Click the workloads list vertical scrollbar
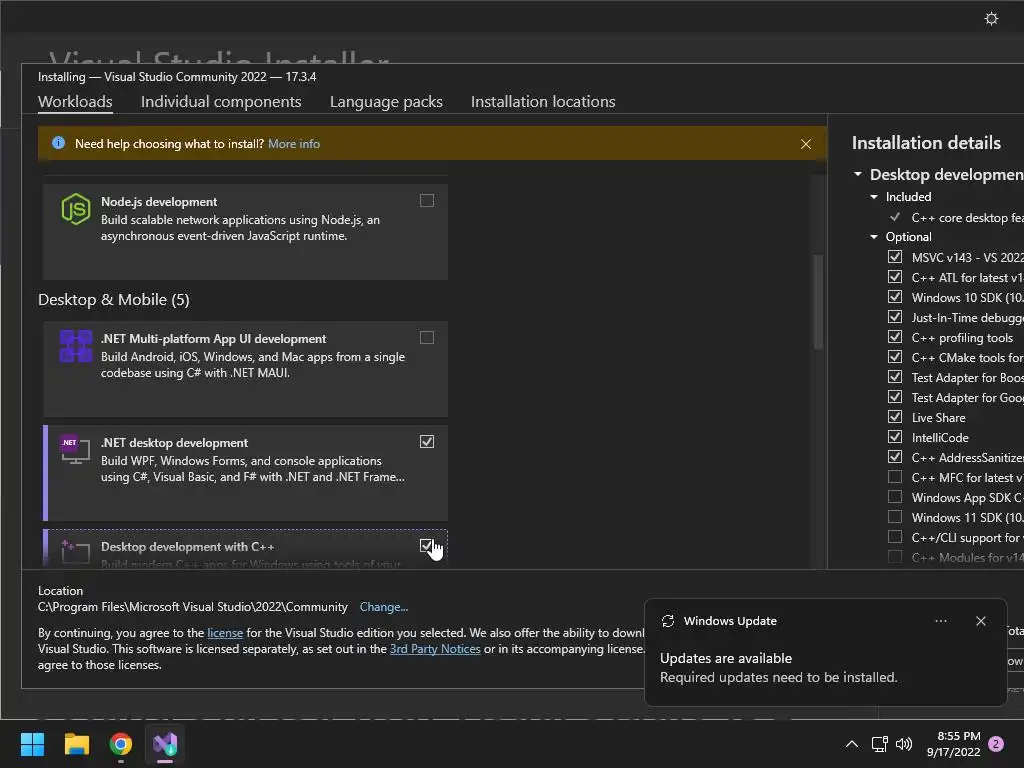The image size is (1024, 768). click(818, 301)
